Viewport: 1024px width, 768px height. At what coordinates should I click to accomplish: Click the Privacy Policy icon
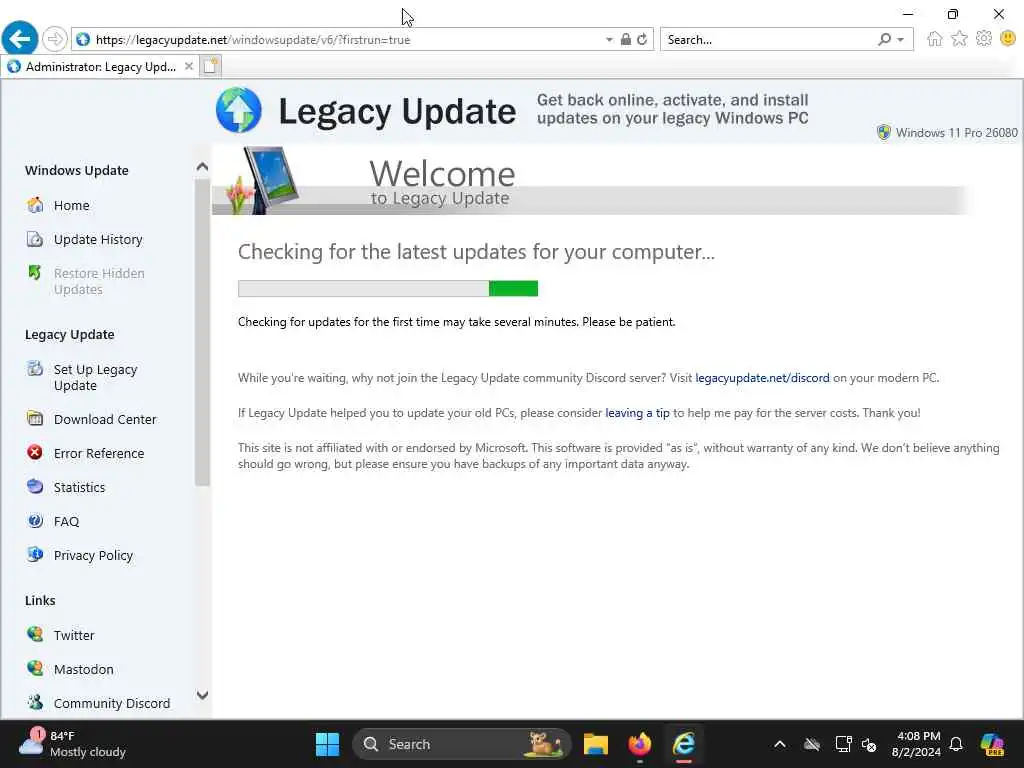point(35,554)
